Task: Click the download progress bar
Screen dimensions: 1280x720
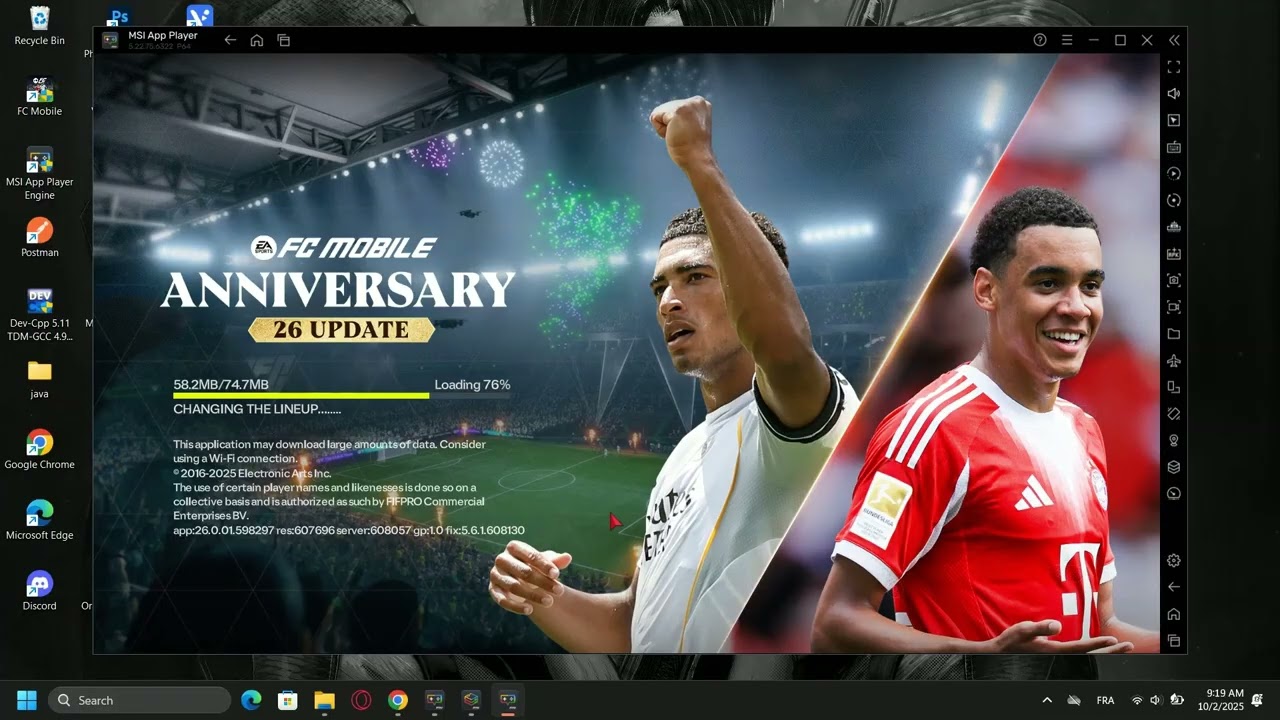Action: [342, 396]
